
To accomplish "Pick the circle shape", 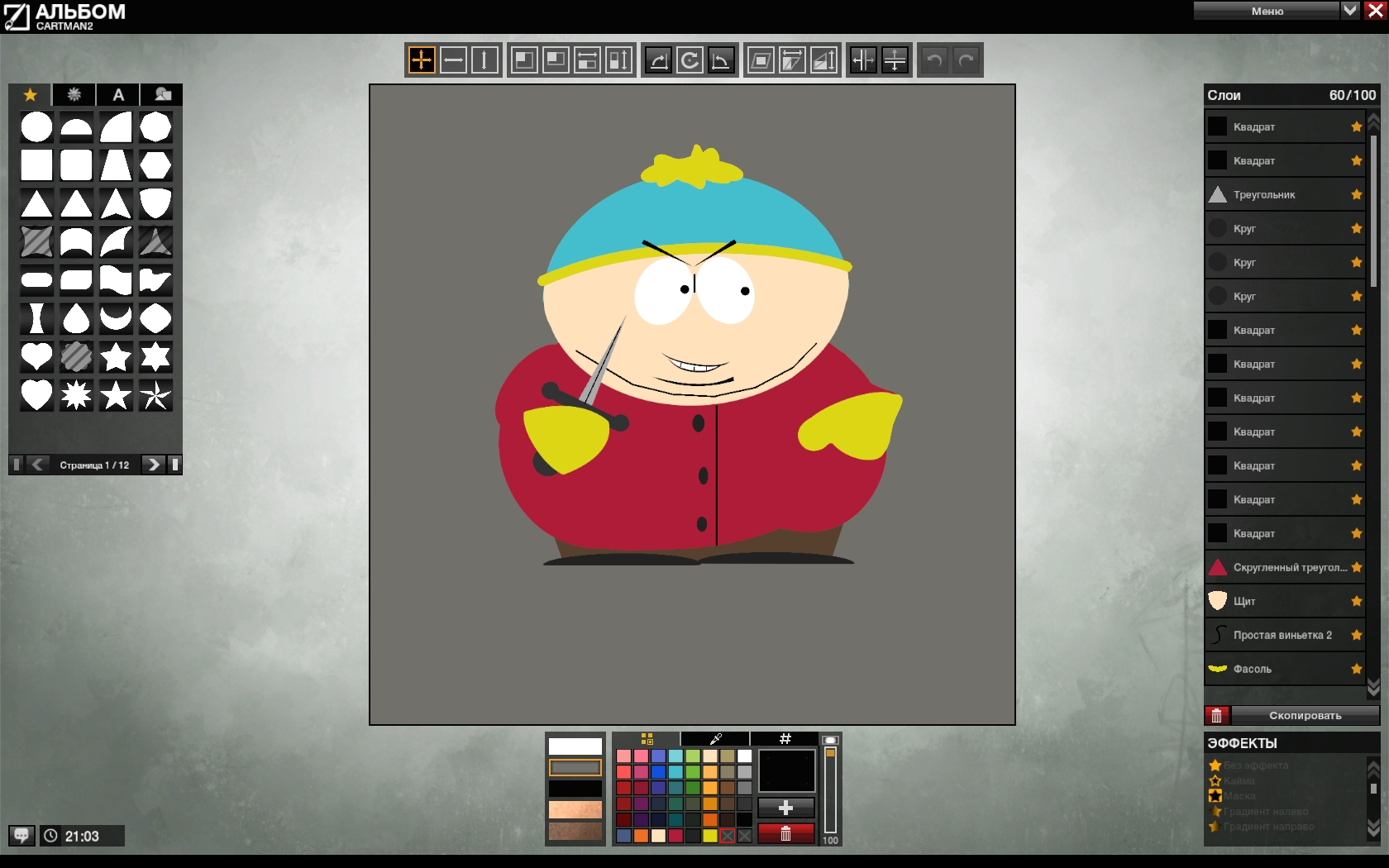I will tap(36, 127).
